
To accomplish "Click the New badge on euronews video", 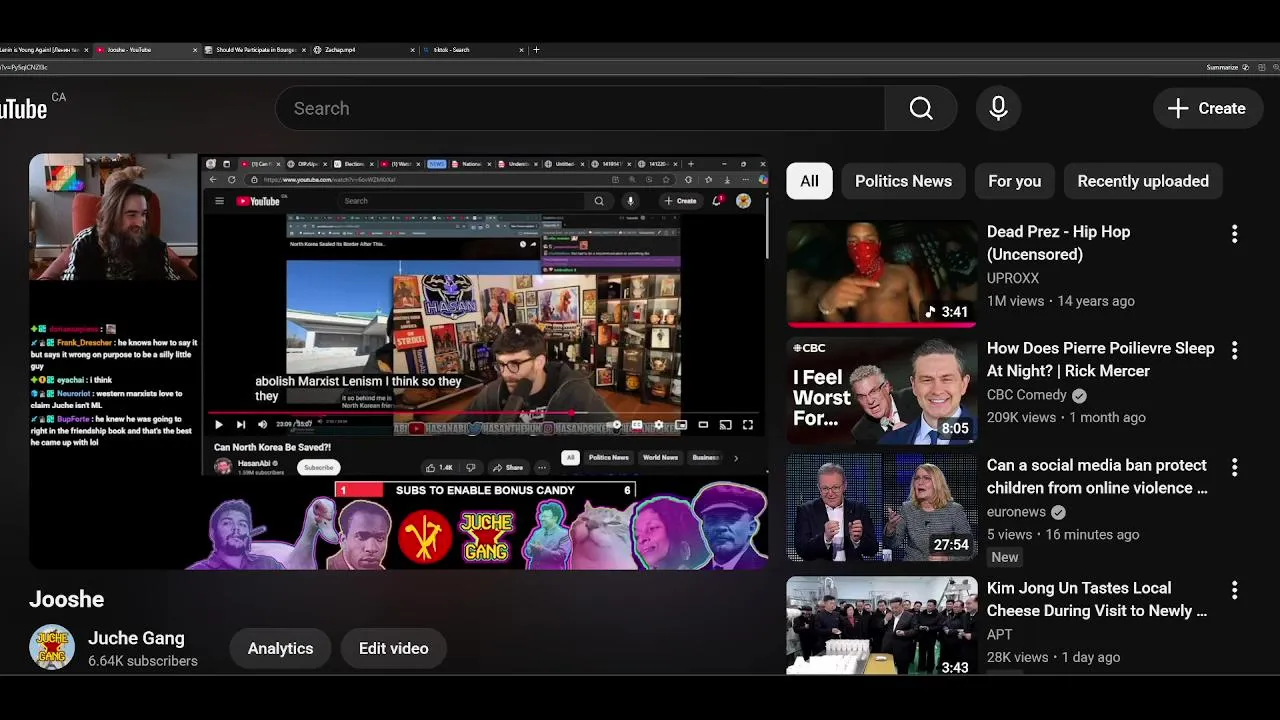I will 1004,557.
